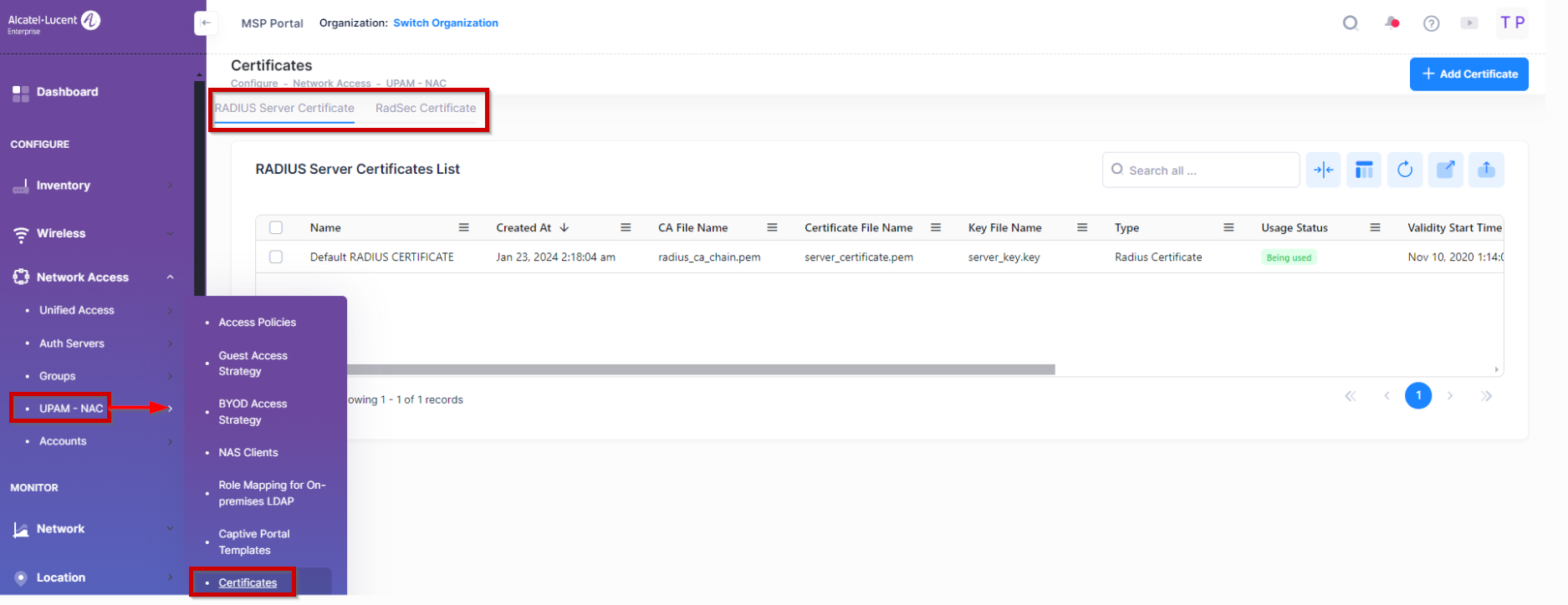Go to the previous page of records

point(1387,396)
